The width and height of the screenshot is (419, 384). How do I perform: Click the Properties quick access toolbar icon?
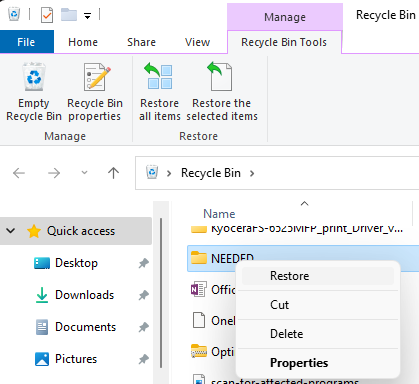pos(47,15)
